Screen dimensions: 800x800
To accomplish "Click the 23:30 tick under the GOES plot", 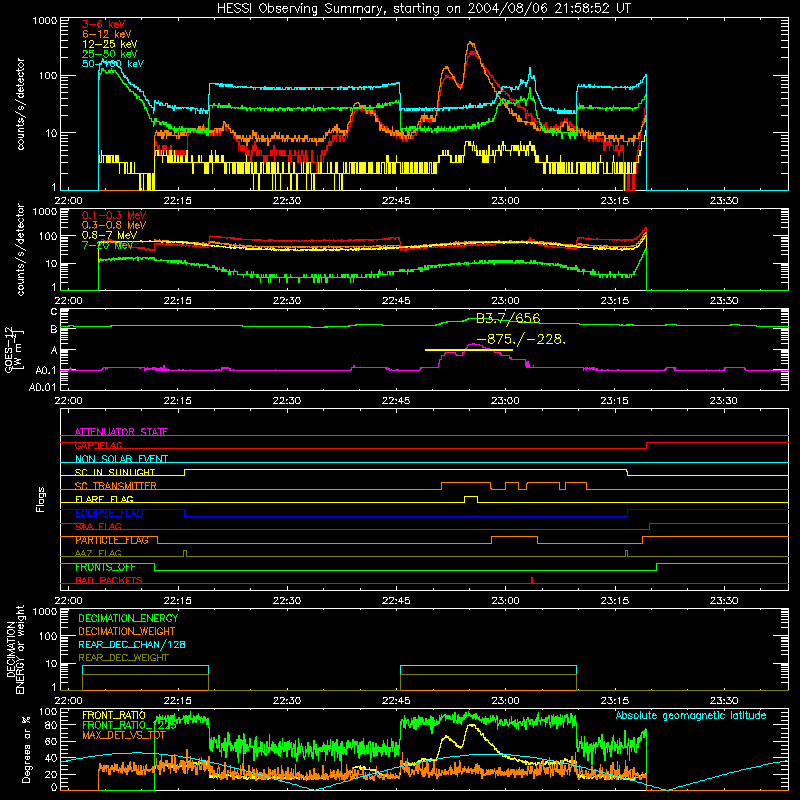I will coord(723,401).
